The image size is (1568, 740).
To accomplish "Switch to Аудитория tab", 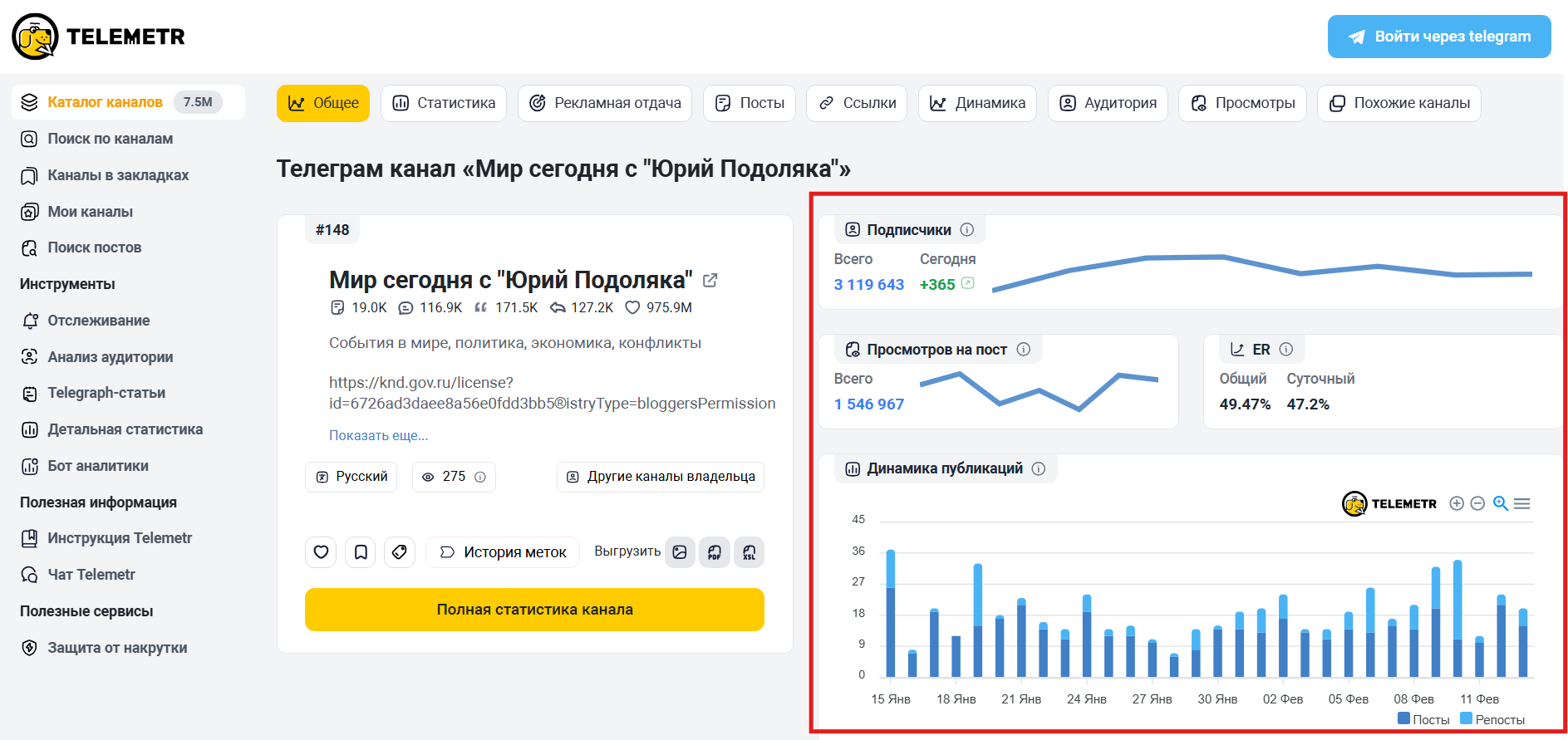I will [1108, 103].
